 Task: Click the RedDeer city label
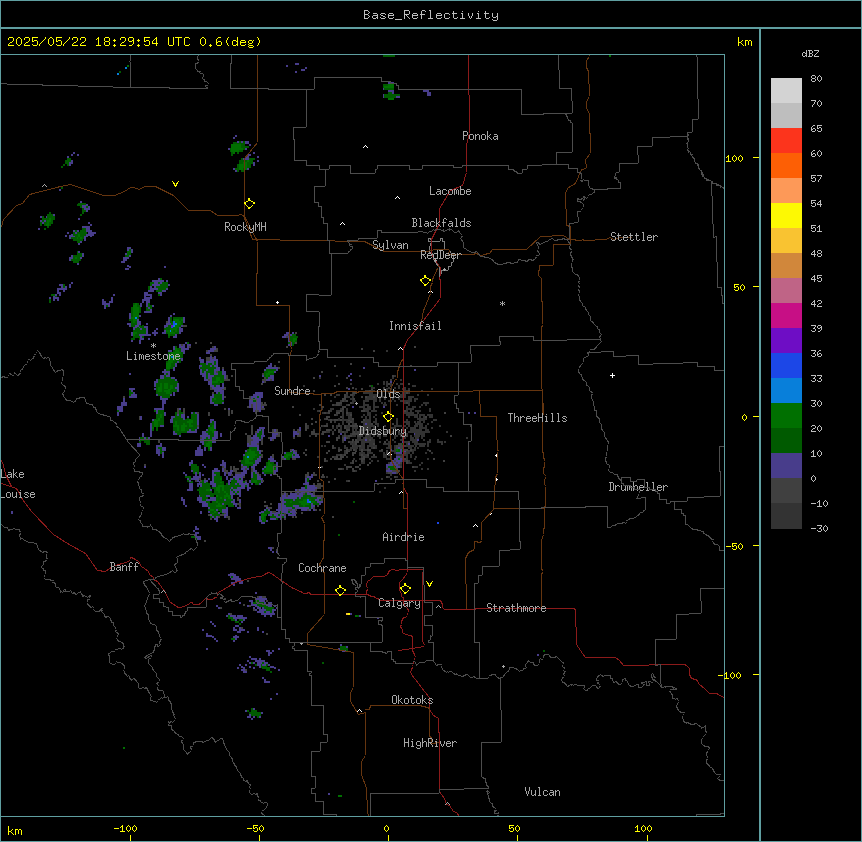tap(440, 255)
